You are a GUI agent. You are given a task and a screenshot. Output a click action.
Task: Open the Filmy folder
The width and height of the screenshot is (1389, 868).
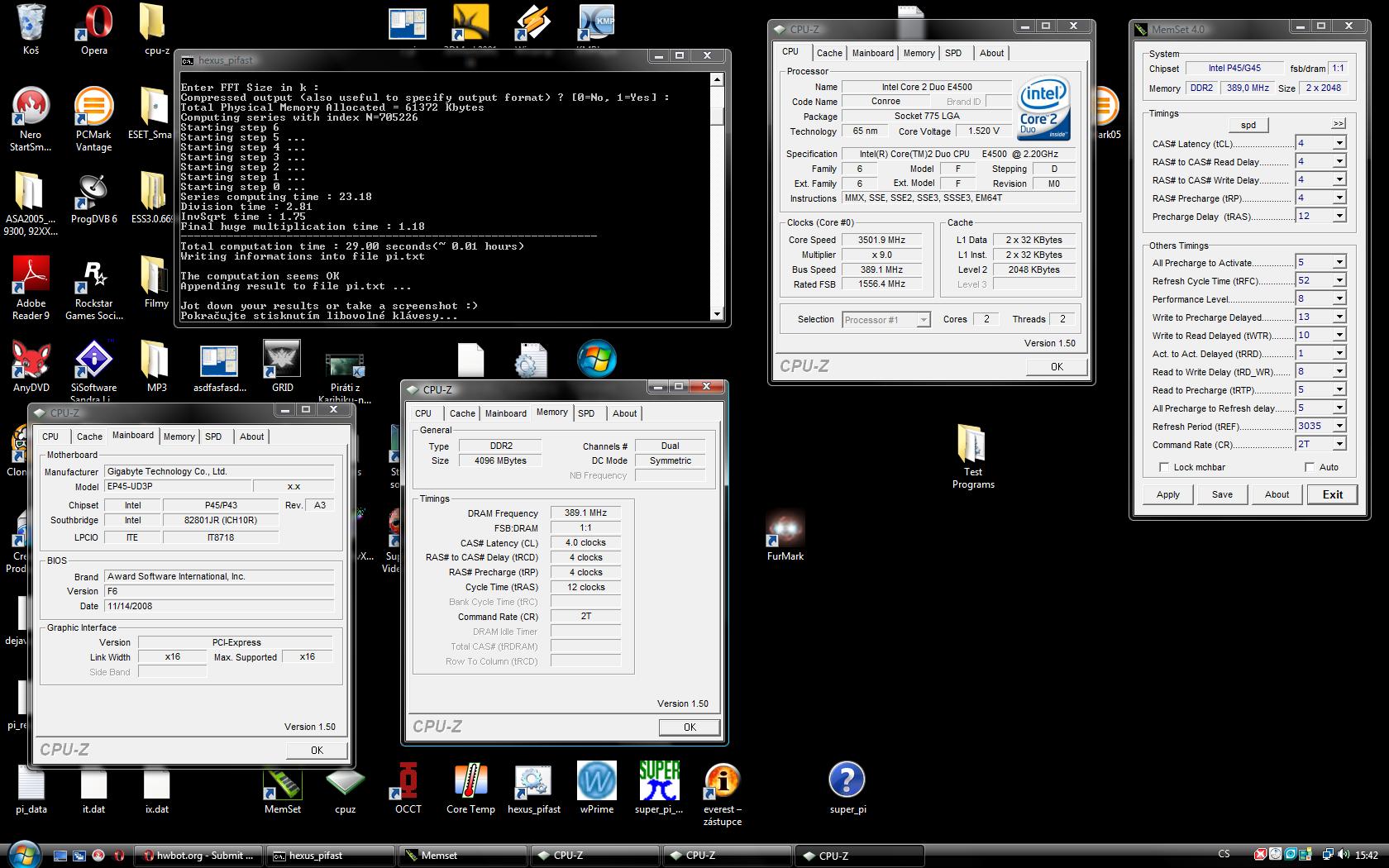tap(156, 283)
